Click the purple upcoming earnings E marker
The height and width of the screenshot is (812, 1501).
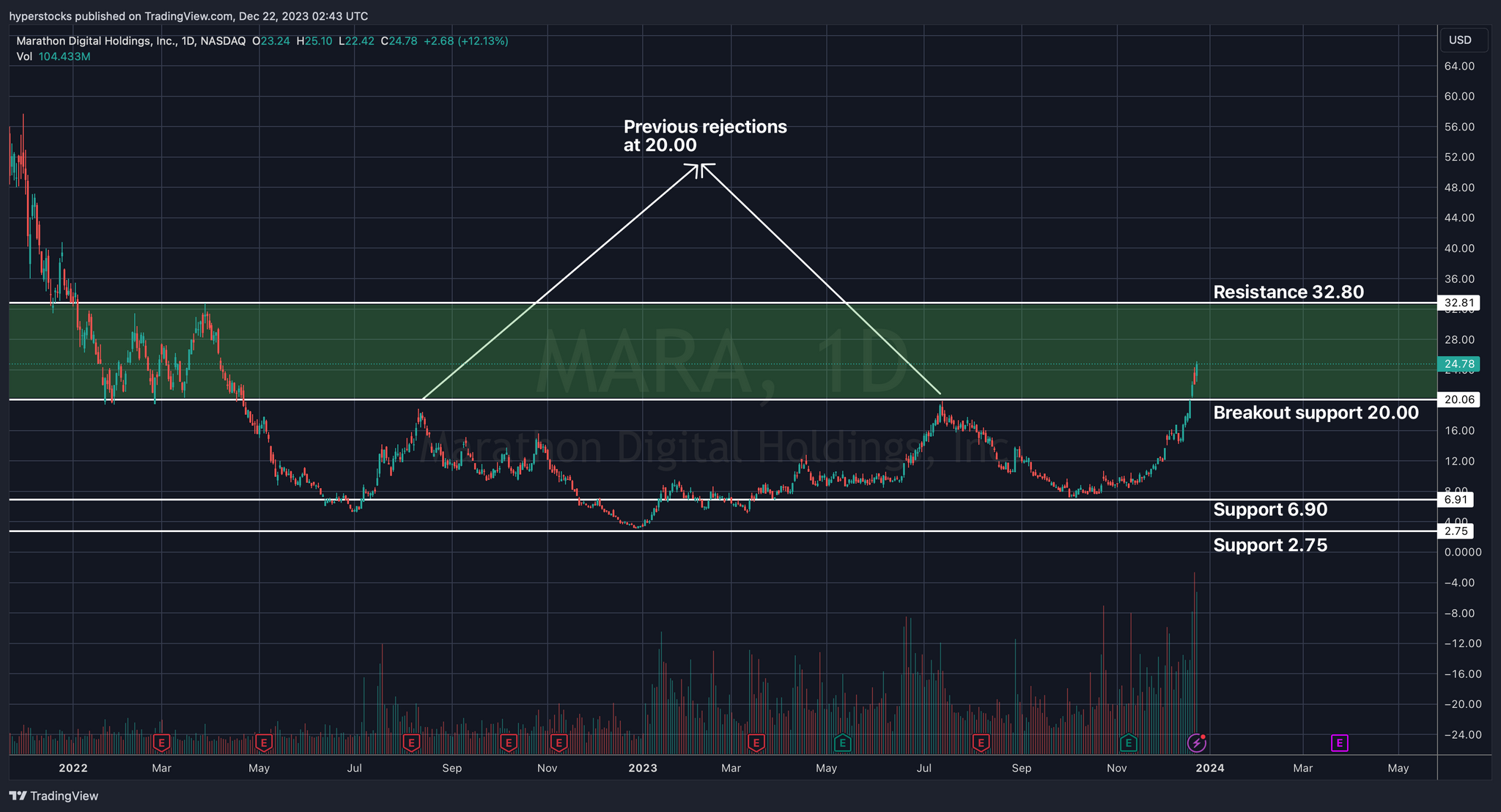pos(1339,743)
